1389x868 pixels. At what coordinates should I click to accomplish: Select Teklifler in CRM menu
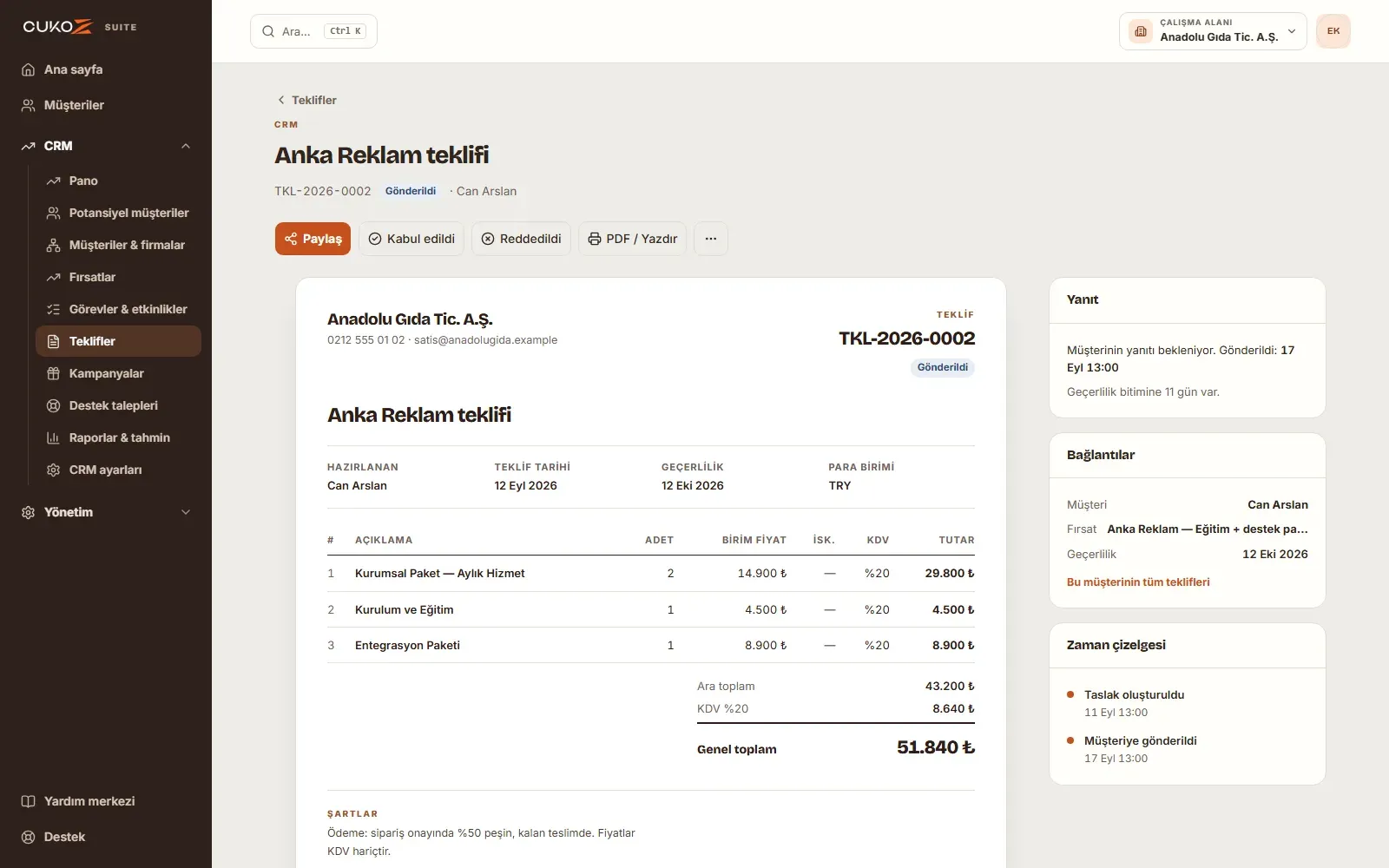tap(118, 341)
